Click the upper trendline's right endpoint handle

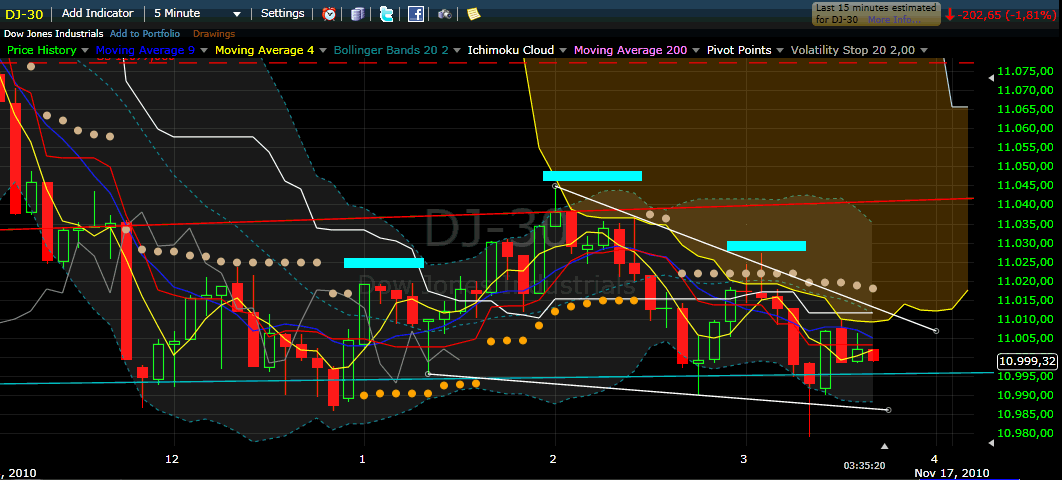937,331
